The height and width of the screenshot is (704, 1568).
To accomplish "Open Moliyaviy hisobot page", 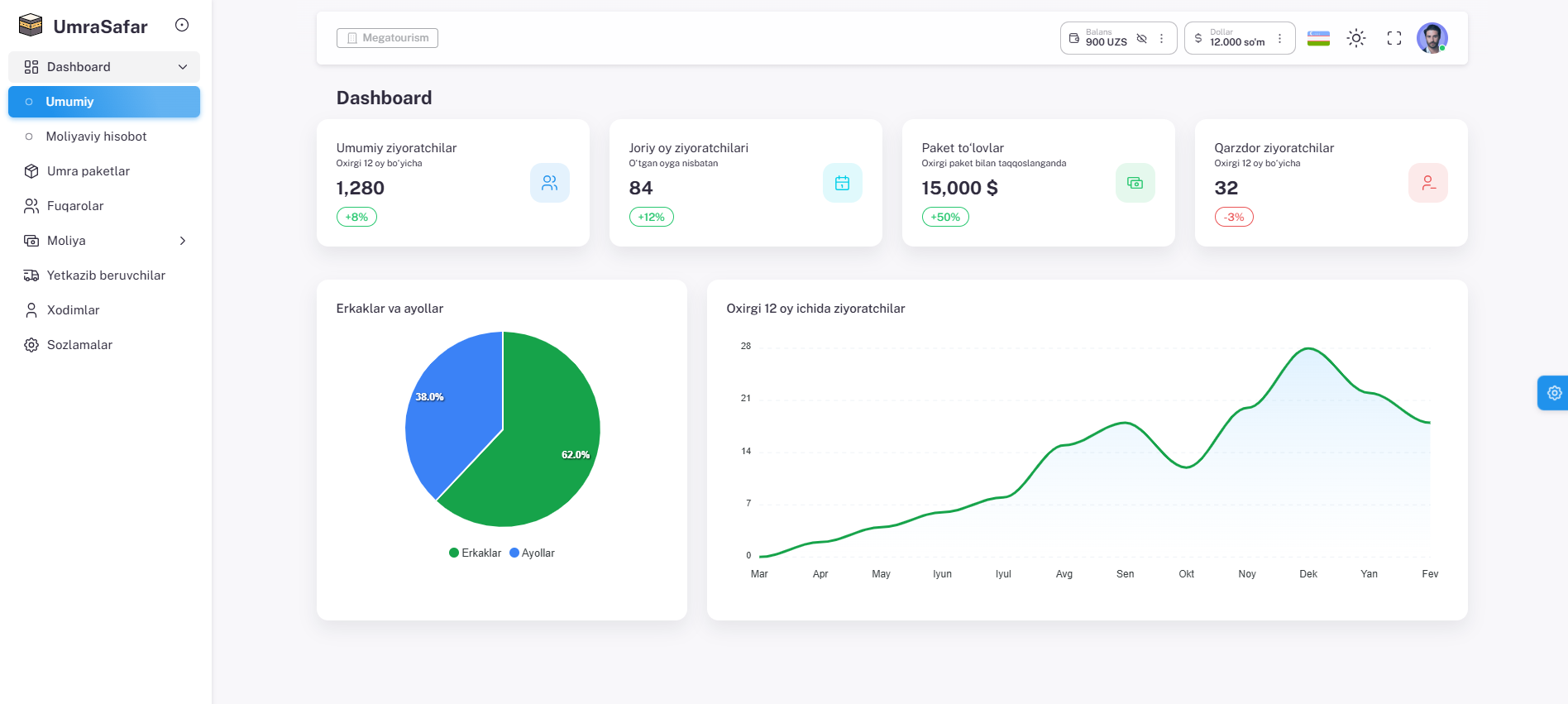I will pos(104,136).
